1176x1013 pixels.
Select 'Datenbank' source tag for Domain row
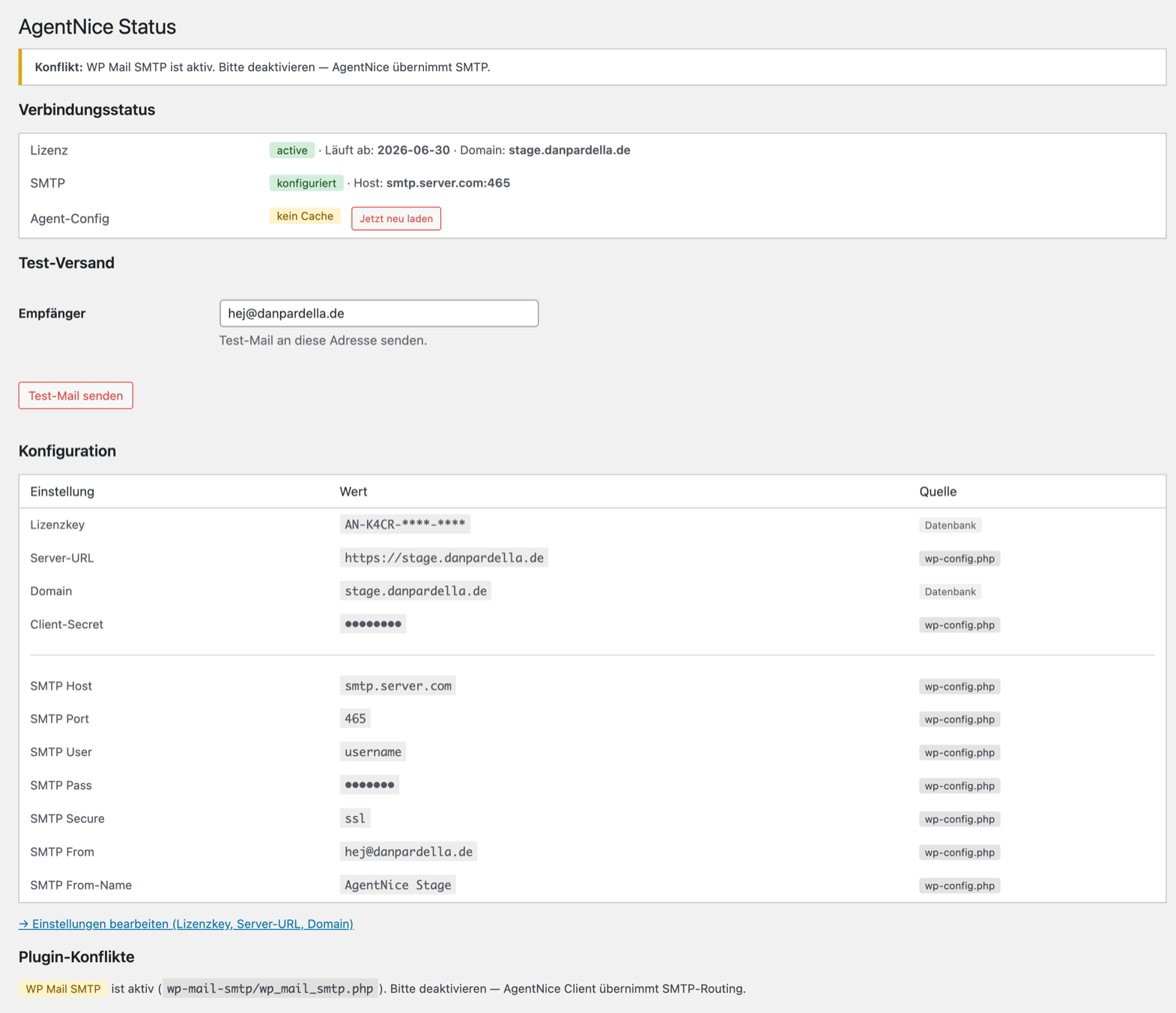pos(950,592)
